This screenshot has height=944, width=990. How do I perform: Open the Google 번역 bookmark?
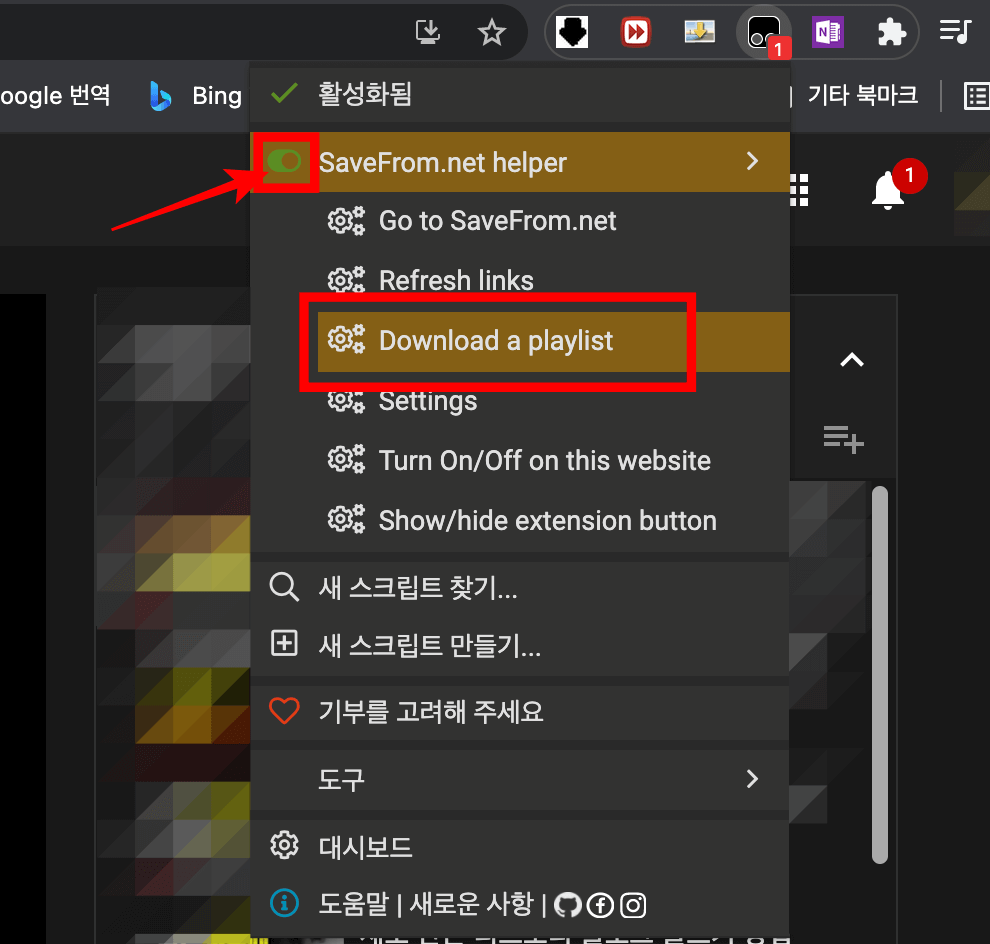coord(56,96)
